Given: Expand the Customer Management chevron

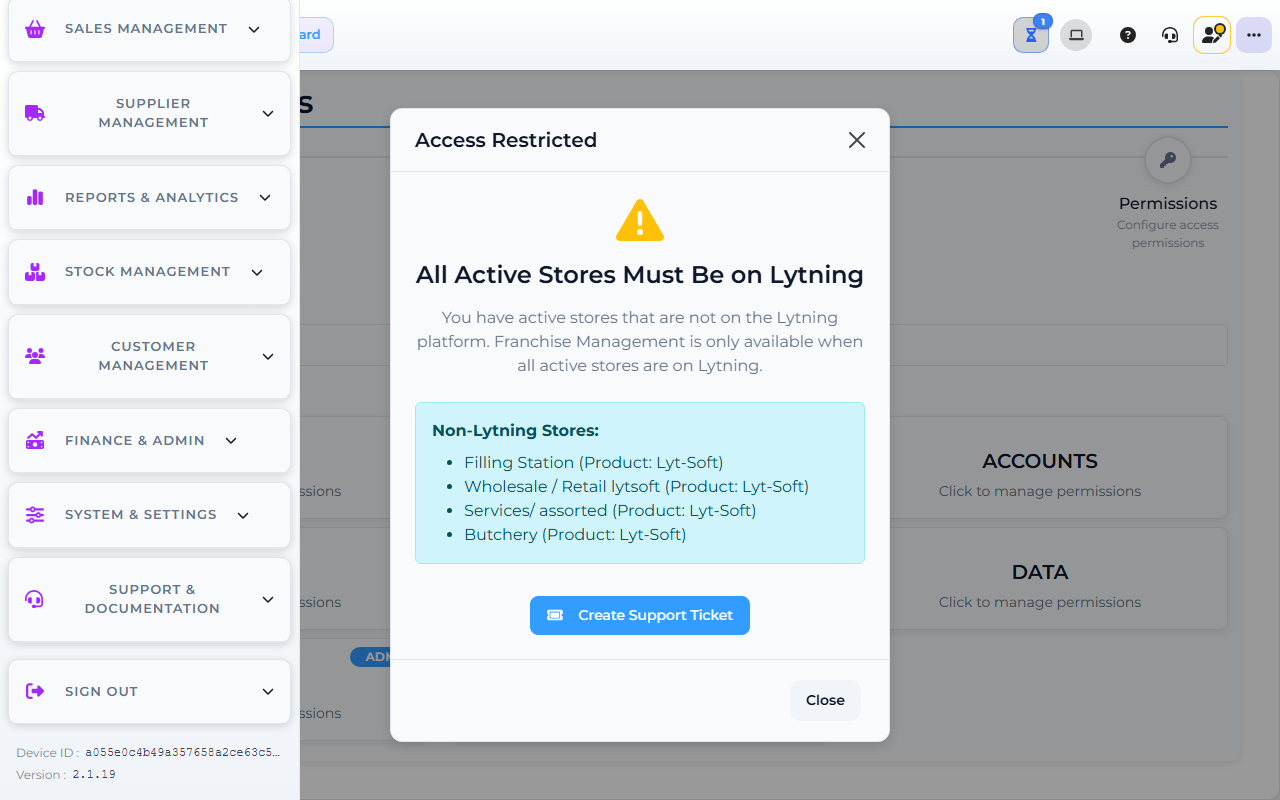Looking at the screenshot, I should pos(268,356).
